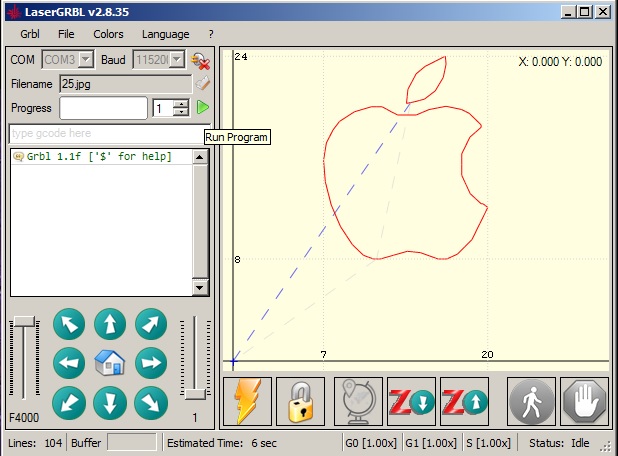Open the Colors menu
Viewport: 618px width, 456px height.
[x=108, y=34]
